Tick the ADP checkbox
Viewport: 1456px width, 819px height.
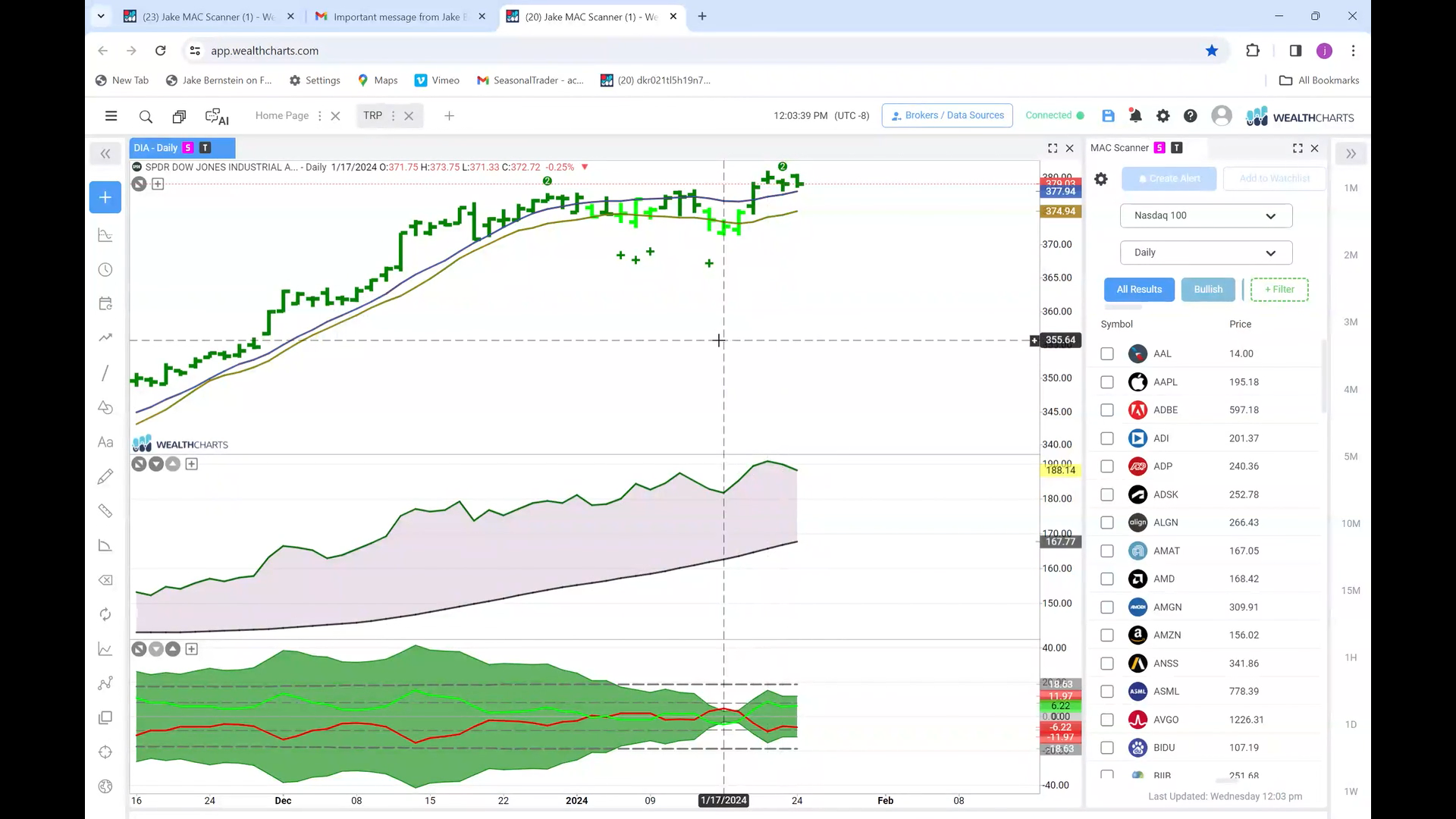pos(1107,466)
